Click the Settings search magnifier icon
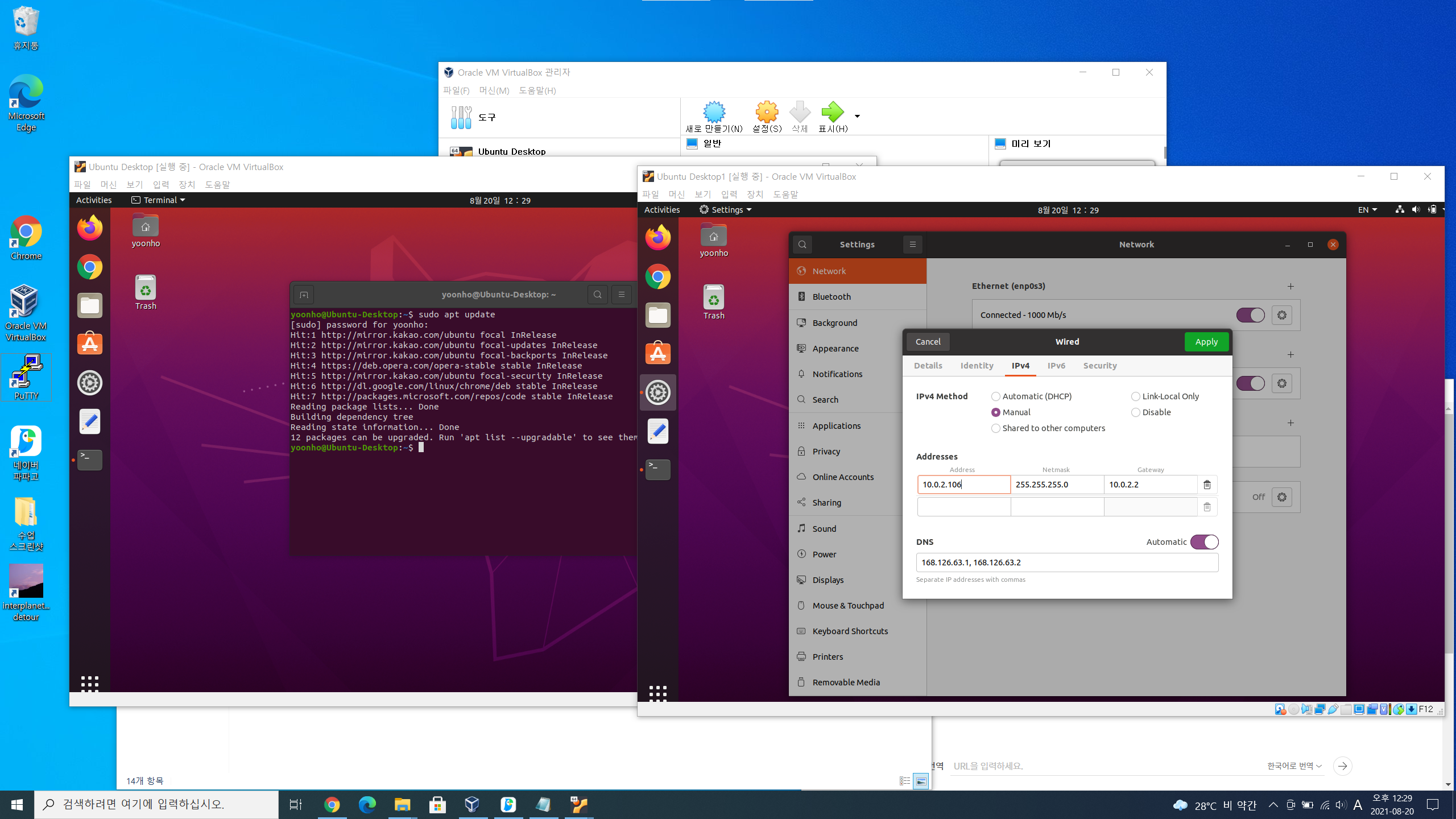1456x819 pixels. click(x=802, y=245)
